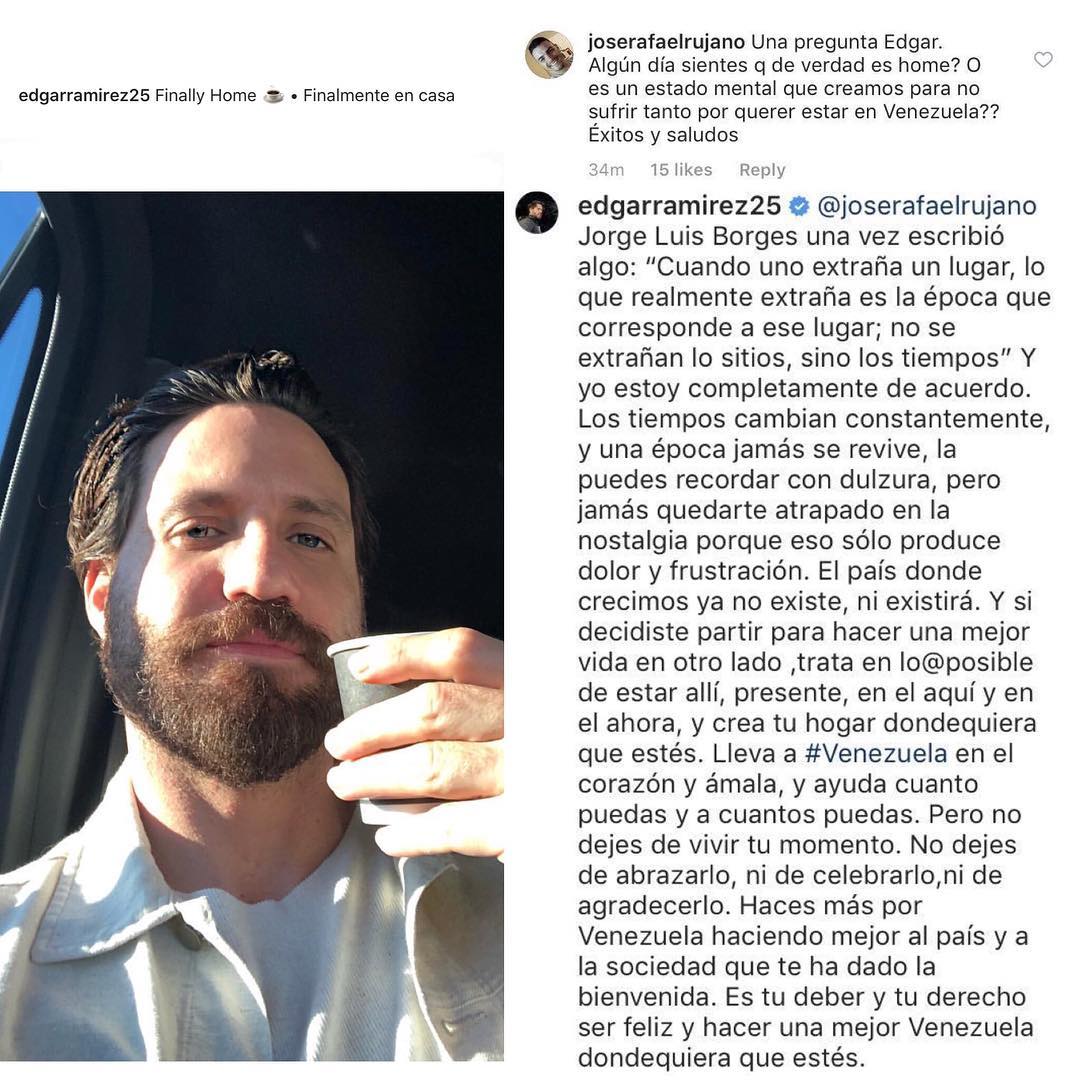Click the "Éxitos y saludos" comment line
The height and width of the screenshot is (1080, 1080).
click(663, 134)
